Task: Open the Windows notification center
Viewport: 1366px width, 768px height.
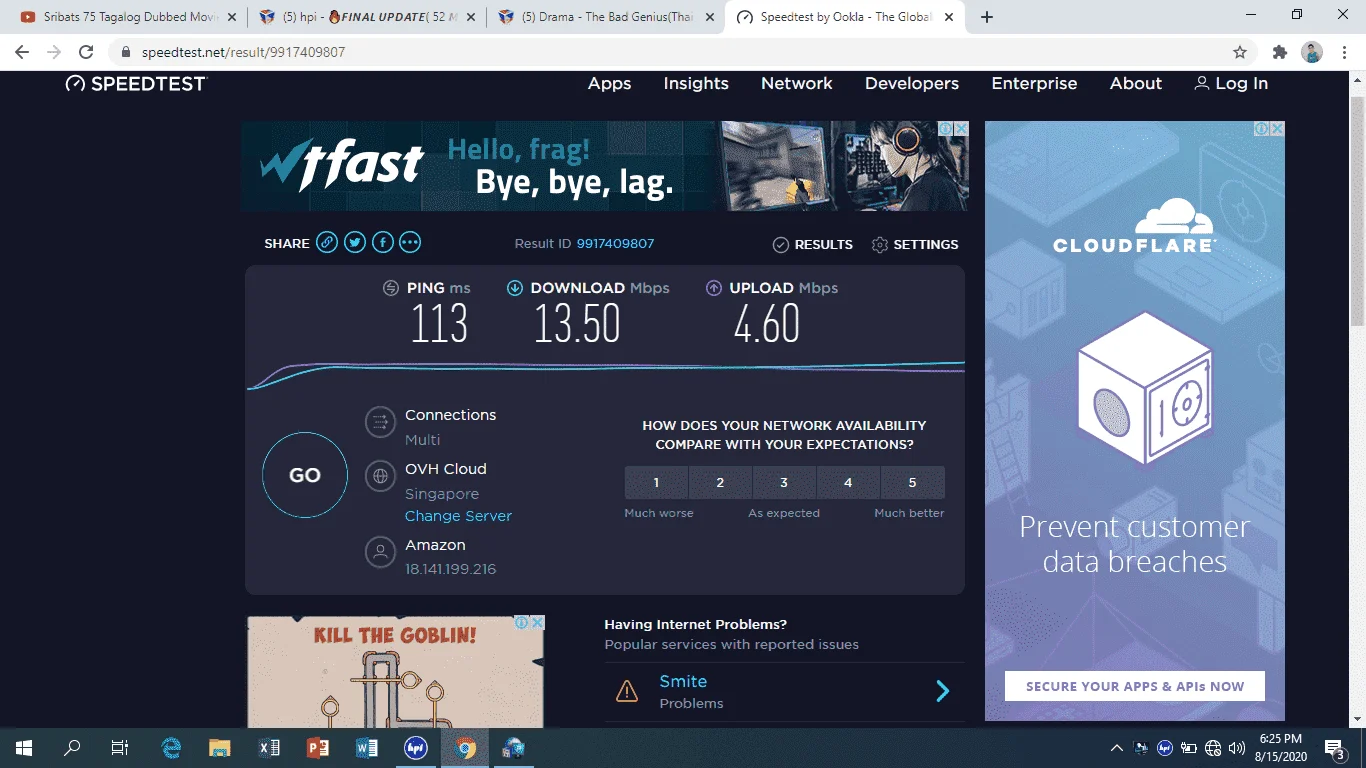Action: (1334, 748)
